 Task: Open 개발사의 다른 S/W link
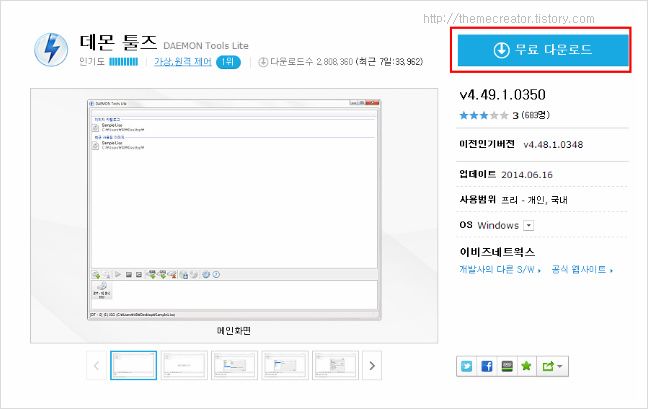[x=500, y=270]
